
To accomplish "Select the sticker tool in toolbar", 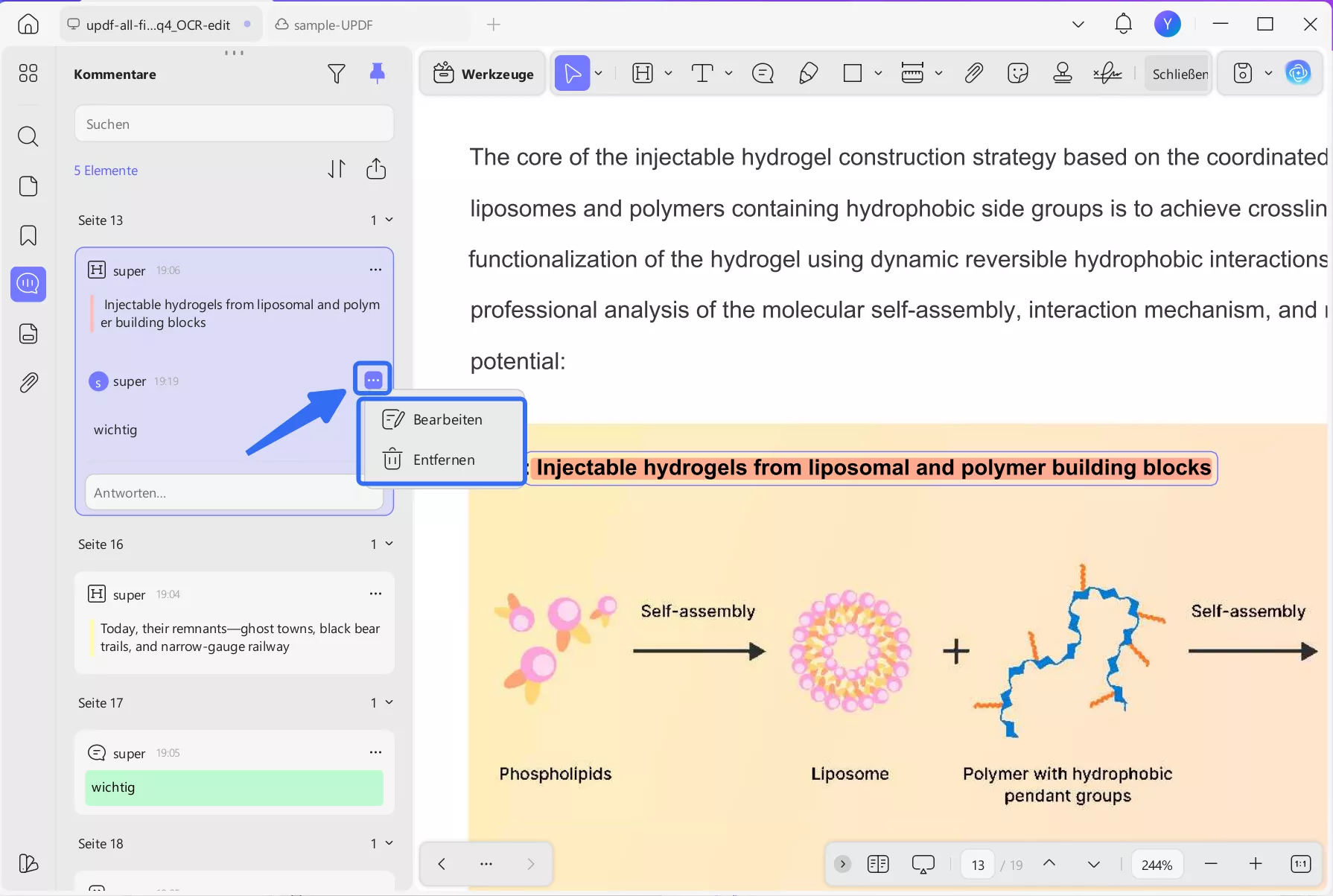I will pos(1017,73).
